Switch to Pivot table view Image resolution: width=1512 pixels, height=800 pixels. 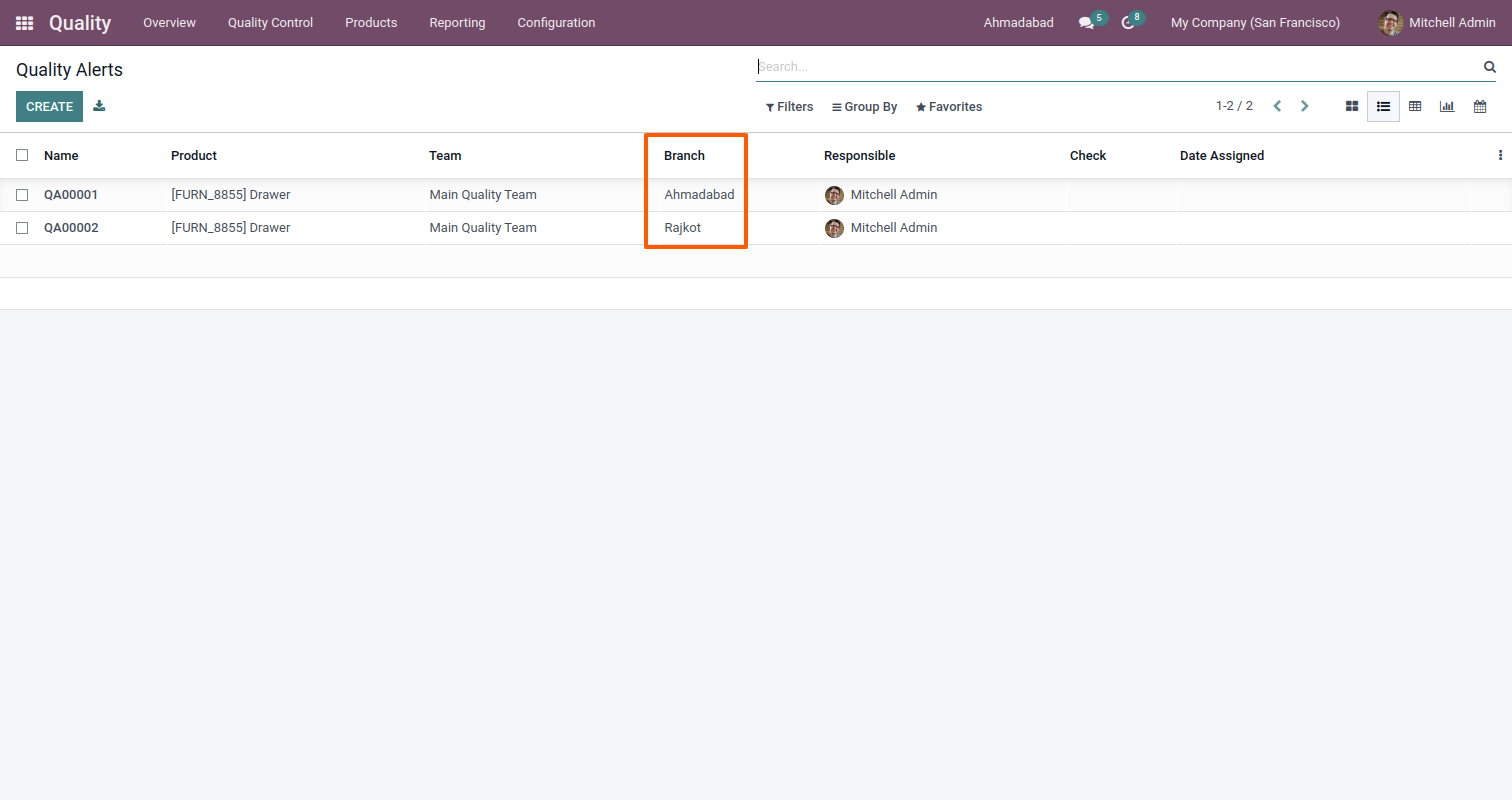pos(1415,106)
